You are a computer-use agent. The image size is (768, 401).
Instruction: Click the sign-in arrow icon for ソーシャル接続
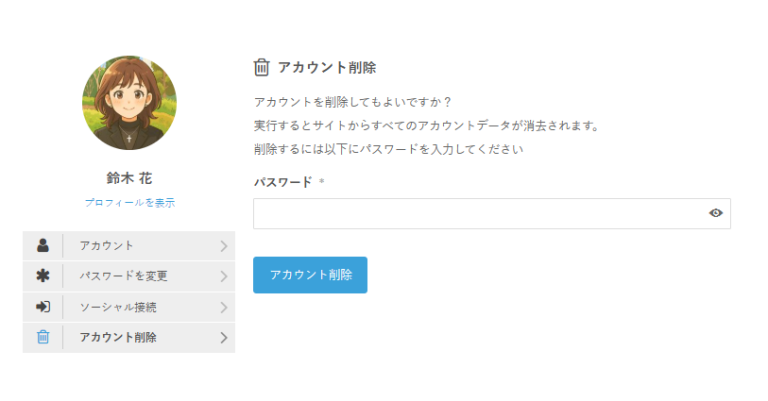tap(43, 306)
